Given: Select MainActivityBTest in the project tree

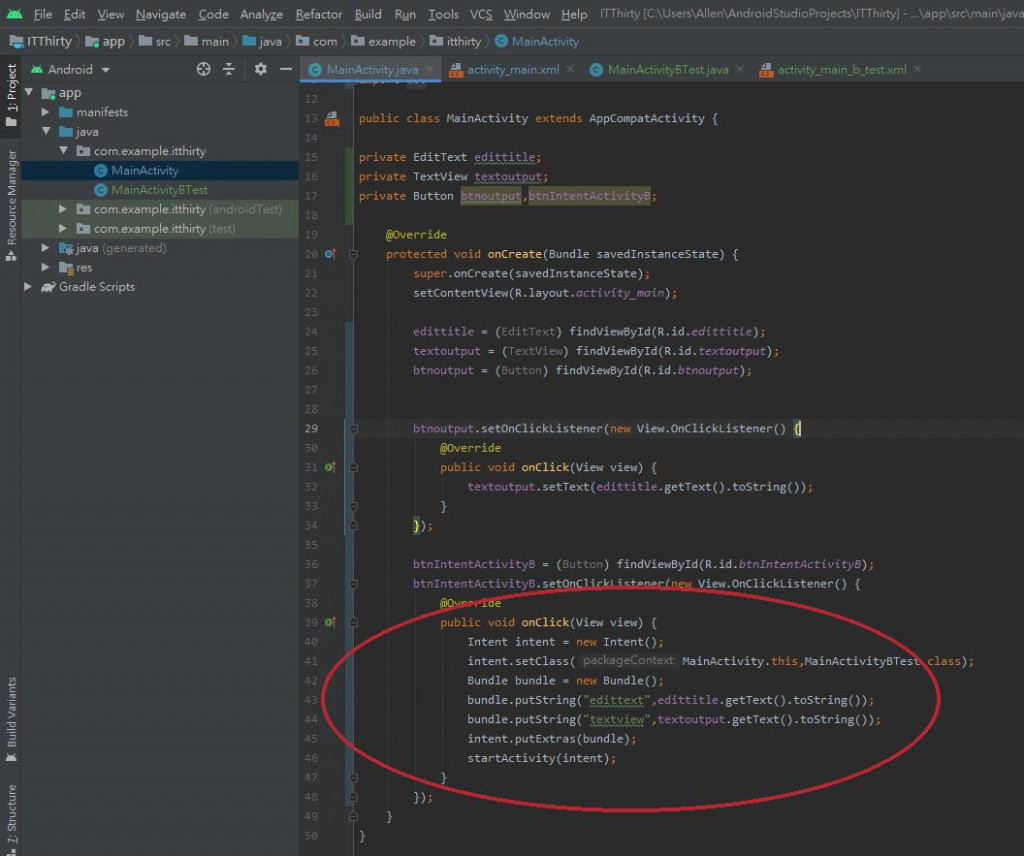Looking at the screenshot, I should pyautogui.click(x=159, y=189).
